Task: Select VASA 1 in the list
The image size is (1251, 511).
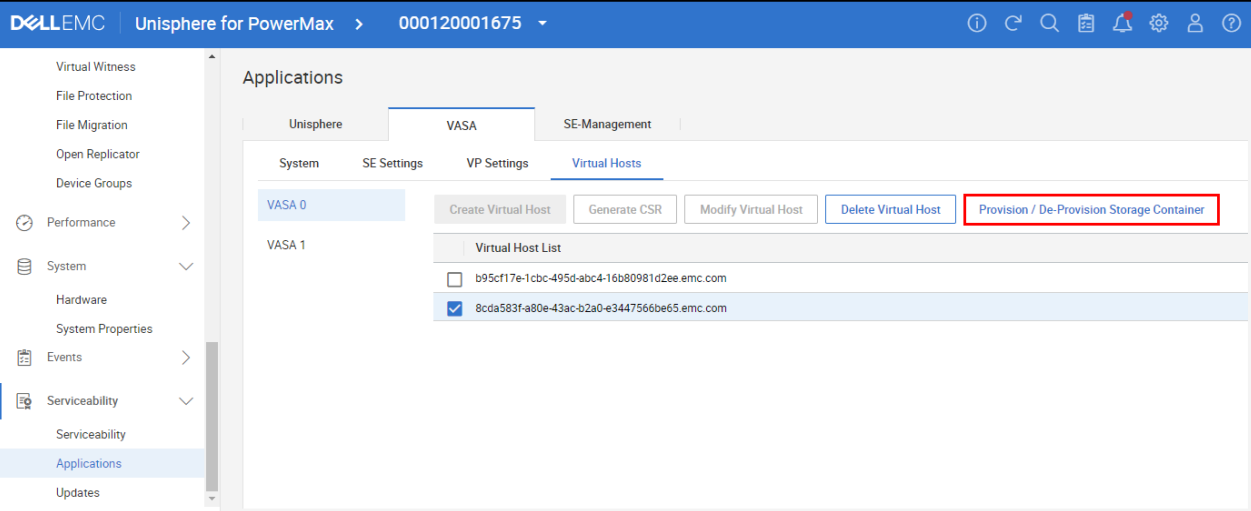Action: pyautogui.click(x=287, y=245)
